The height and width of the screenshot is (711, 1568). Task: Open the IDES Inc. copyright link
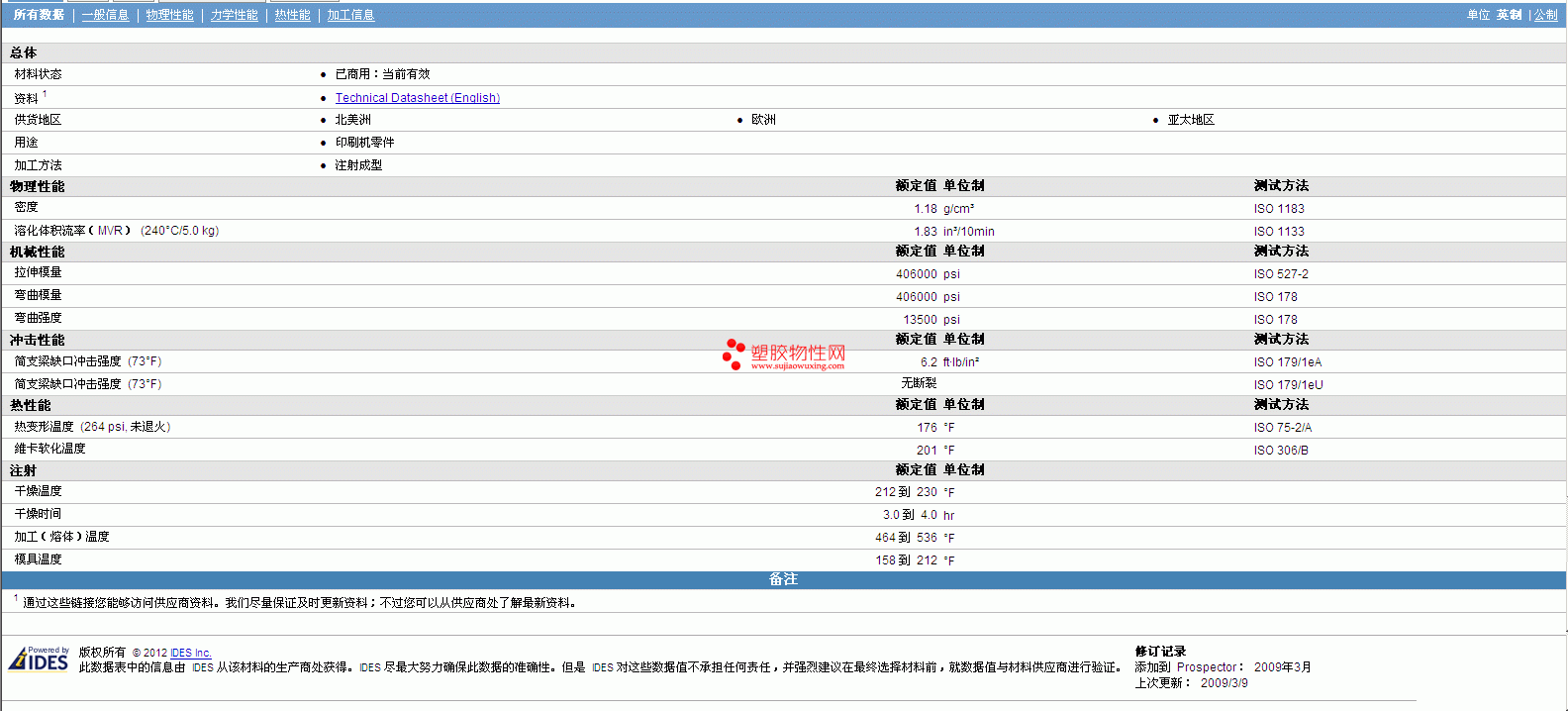(x=191, y=653)
